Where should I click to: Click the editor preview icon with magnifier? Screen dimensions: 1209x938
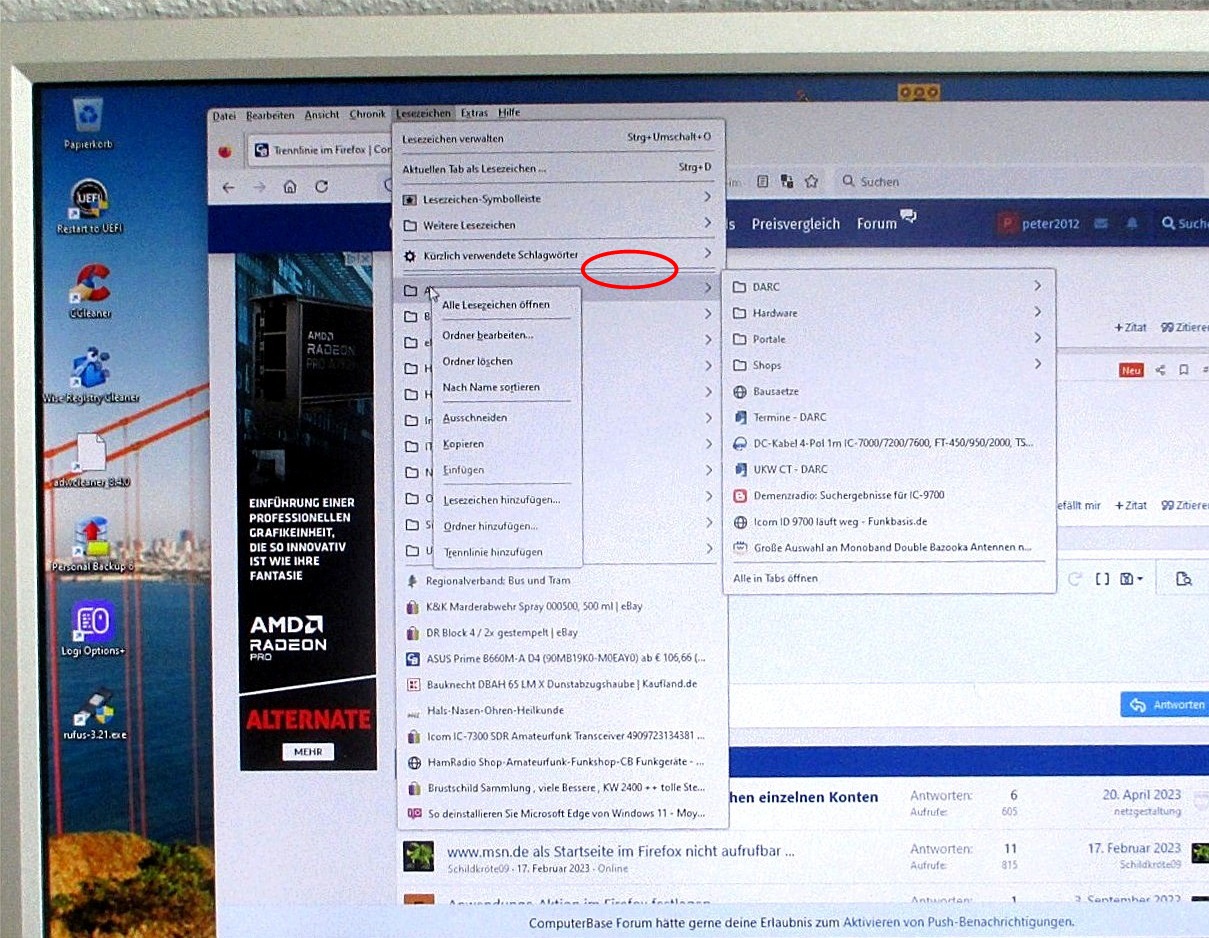point(1184,578)
